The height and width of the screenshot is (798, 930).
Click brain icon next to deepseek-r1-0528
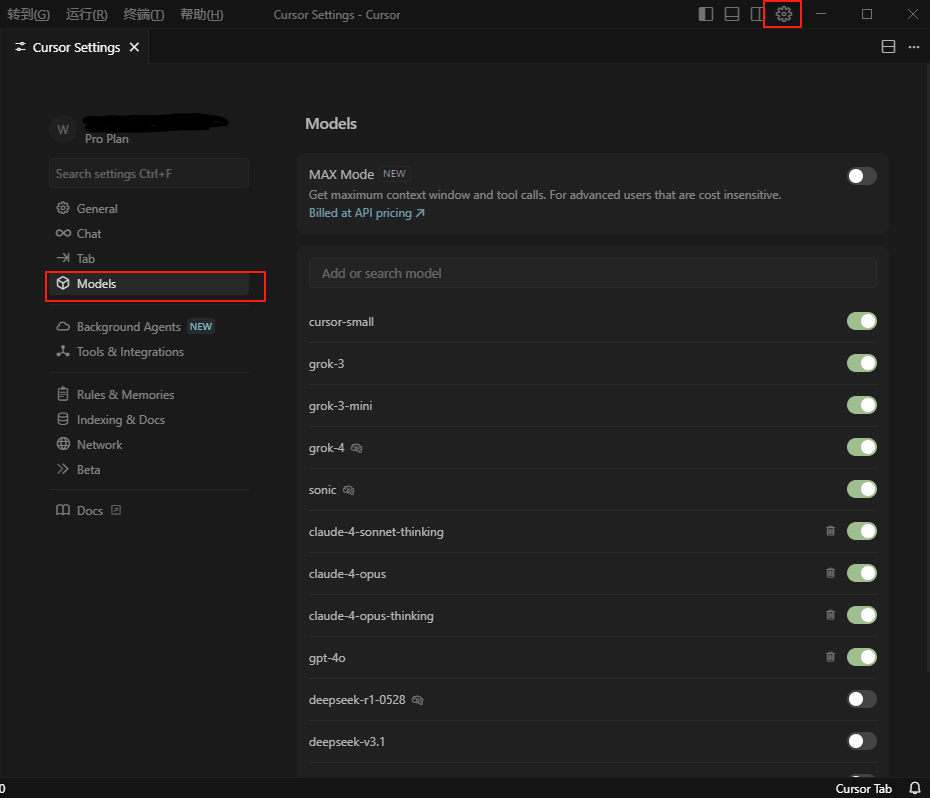coord(418,700)
